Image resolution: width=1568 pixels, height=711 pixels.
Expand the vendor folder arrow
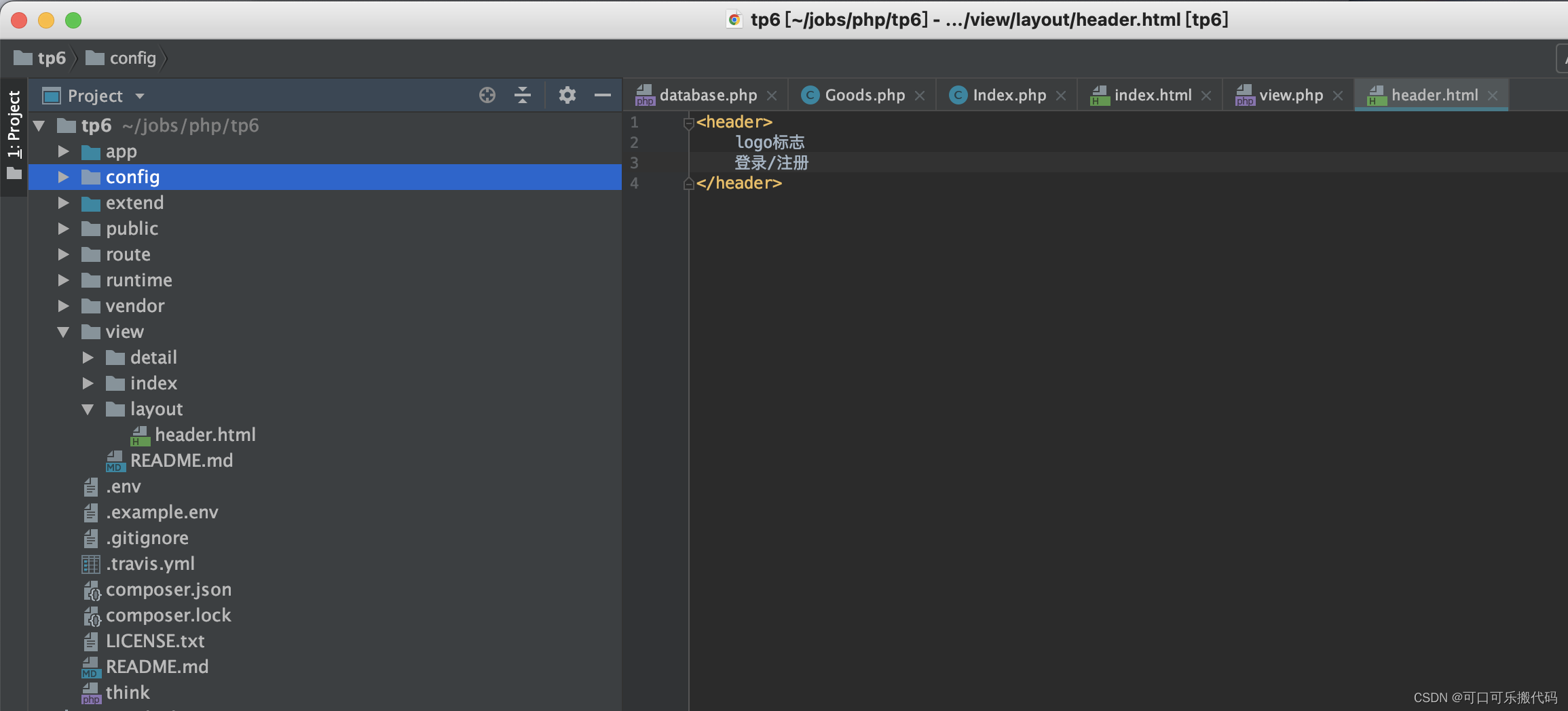click(64, 306)
